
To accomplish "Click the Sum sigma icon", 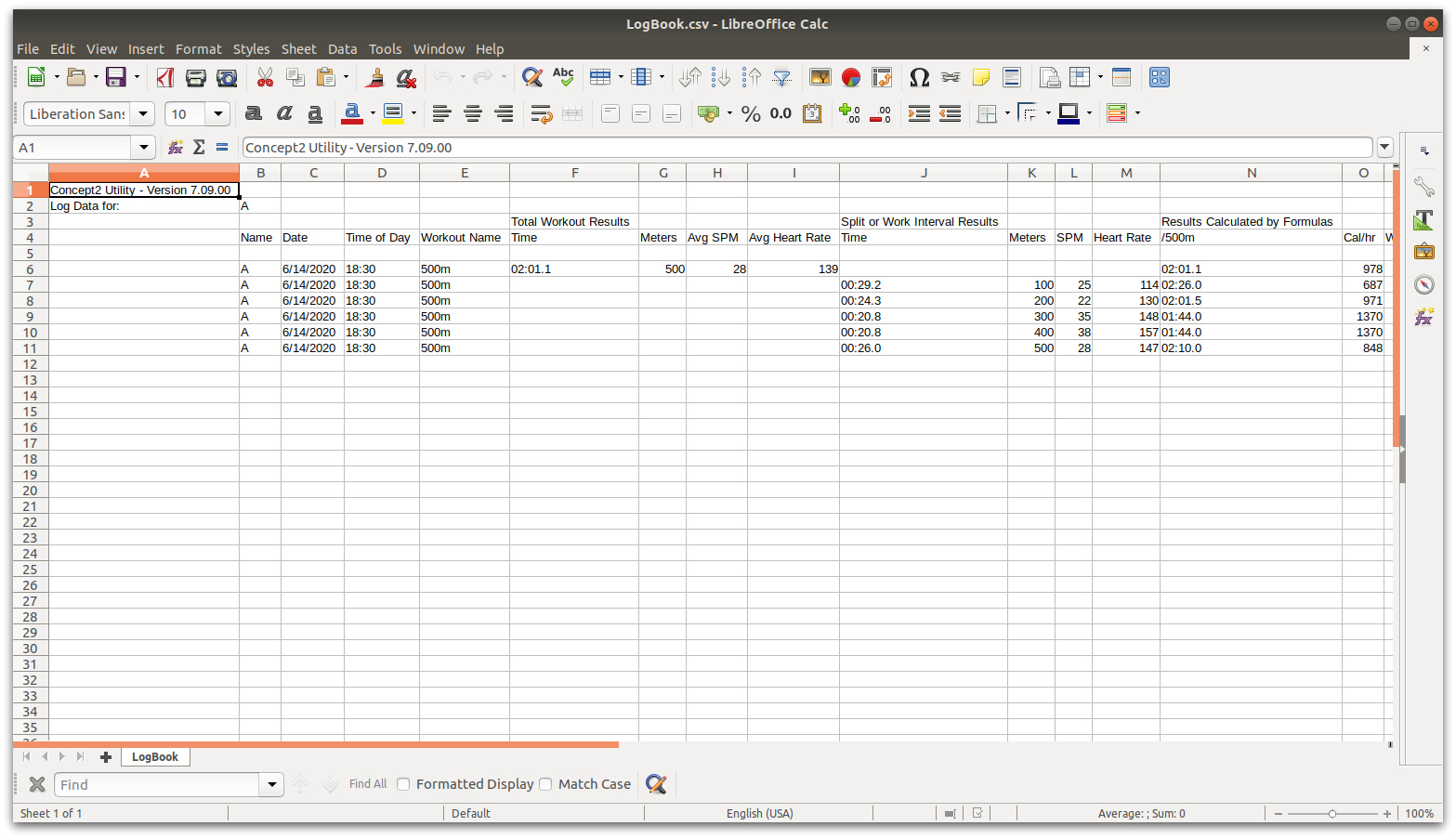I will (x=199, y=147).
